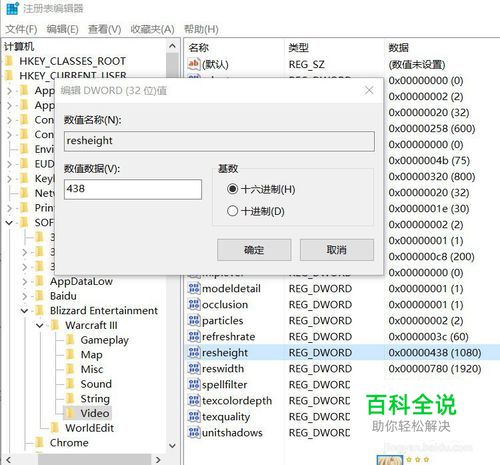Screen dimensions: 500x465
Task: Click the Map folder icon
Action: coord(70,354)
